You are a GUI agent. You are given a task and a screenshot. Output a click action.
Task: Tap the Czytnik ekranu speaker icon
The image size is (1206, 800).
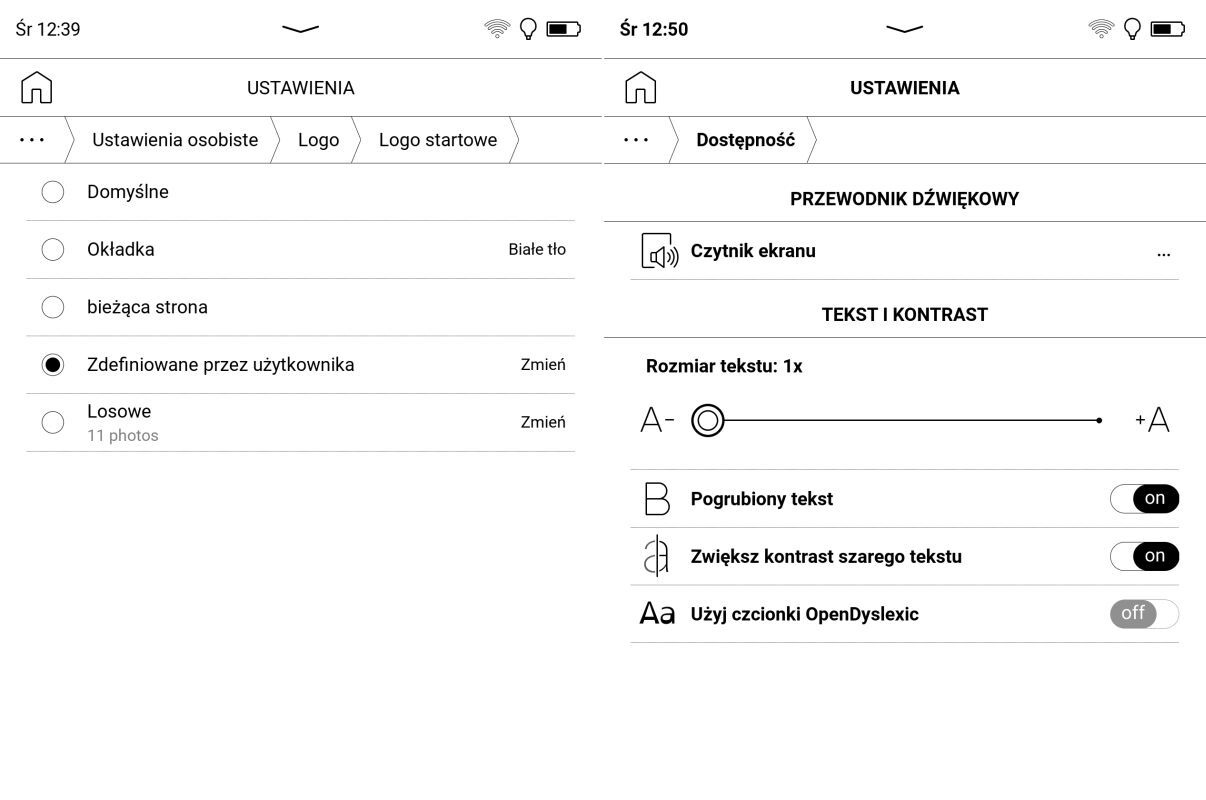(x=659, y=251)
